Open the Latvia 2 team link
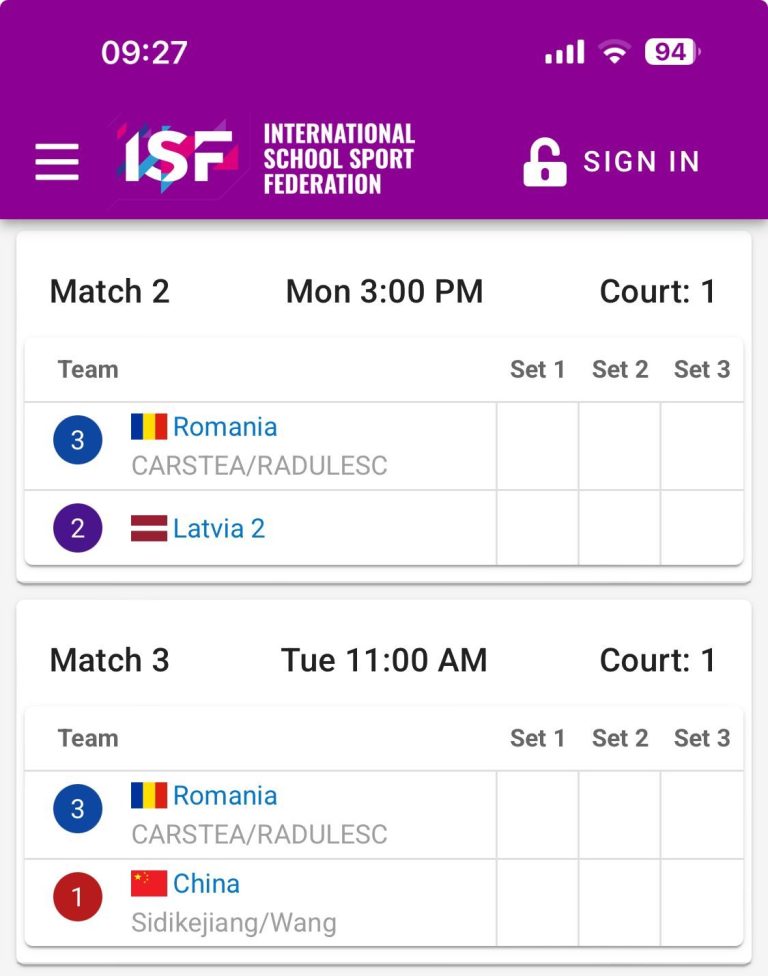The width and height of the screenshot is (768, 976). [219, 528]
